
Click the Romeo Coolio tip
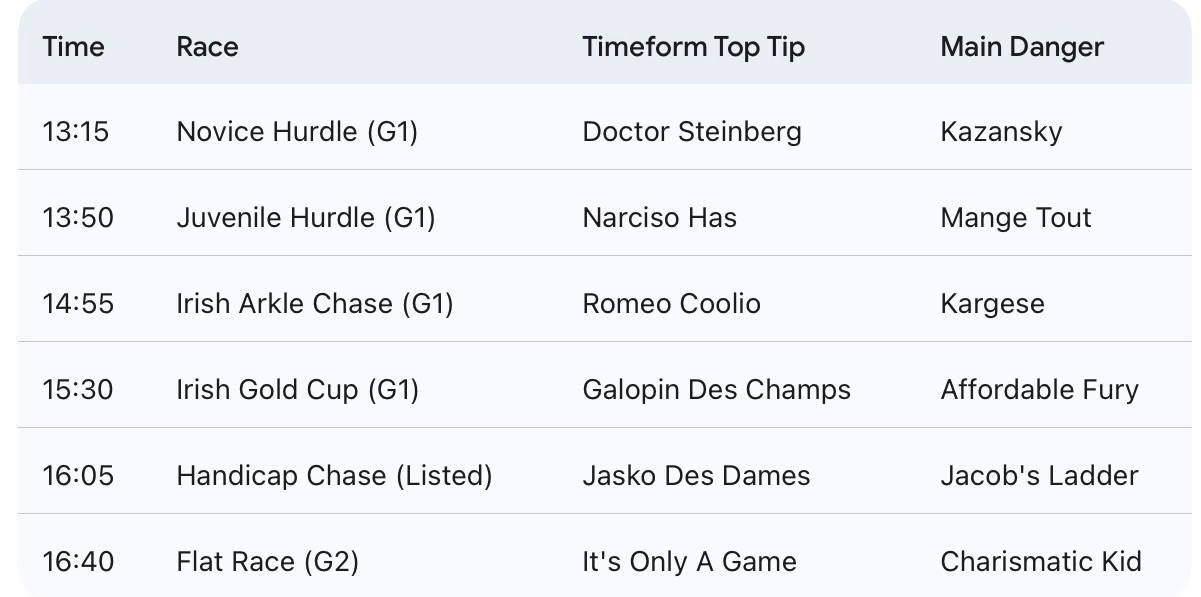(x=671, y=304)
